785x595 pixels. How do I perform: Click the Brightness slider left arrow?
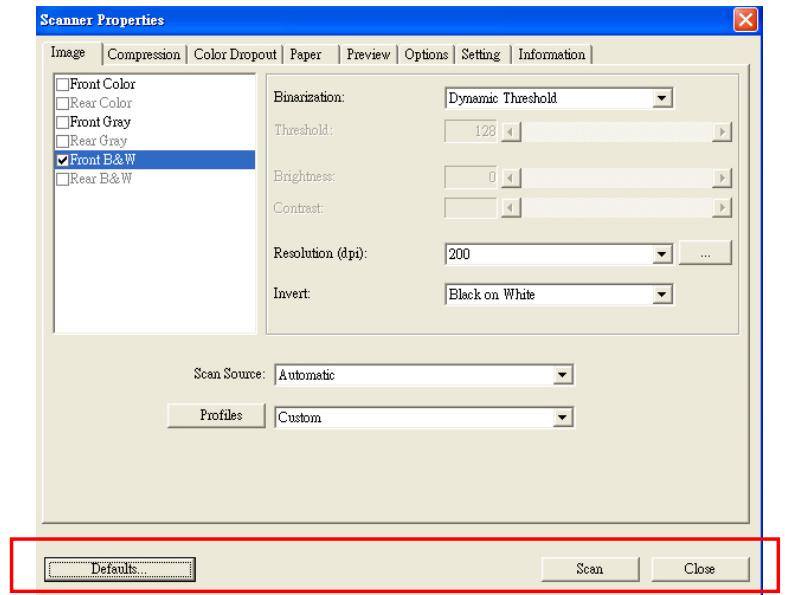(x=511, y=178)
